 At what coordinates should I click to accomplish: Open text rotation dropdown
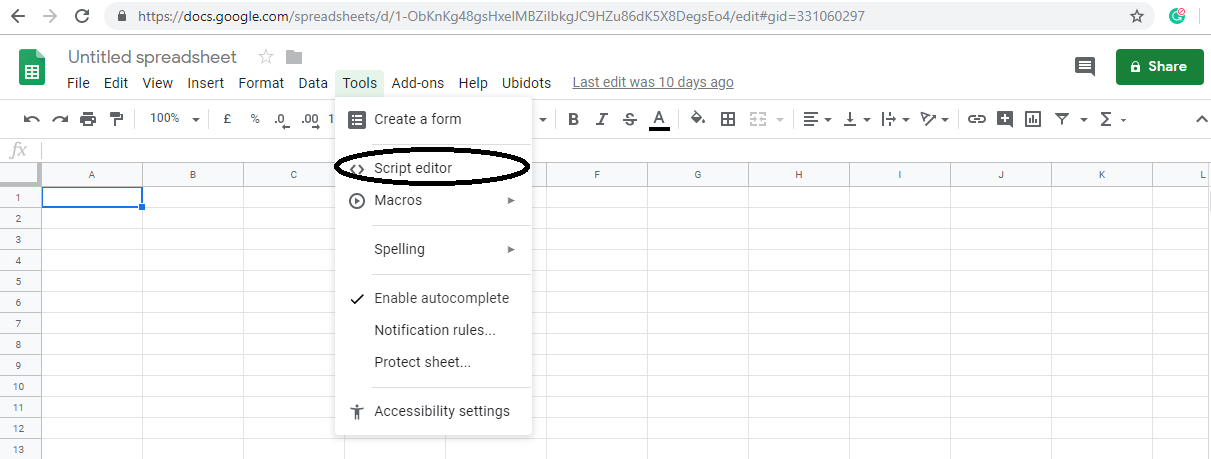click(935, 119)
